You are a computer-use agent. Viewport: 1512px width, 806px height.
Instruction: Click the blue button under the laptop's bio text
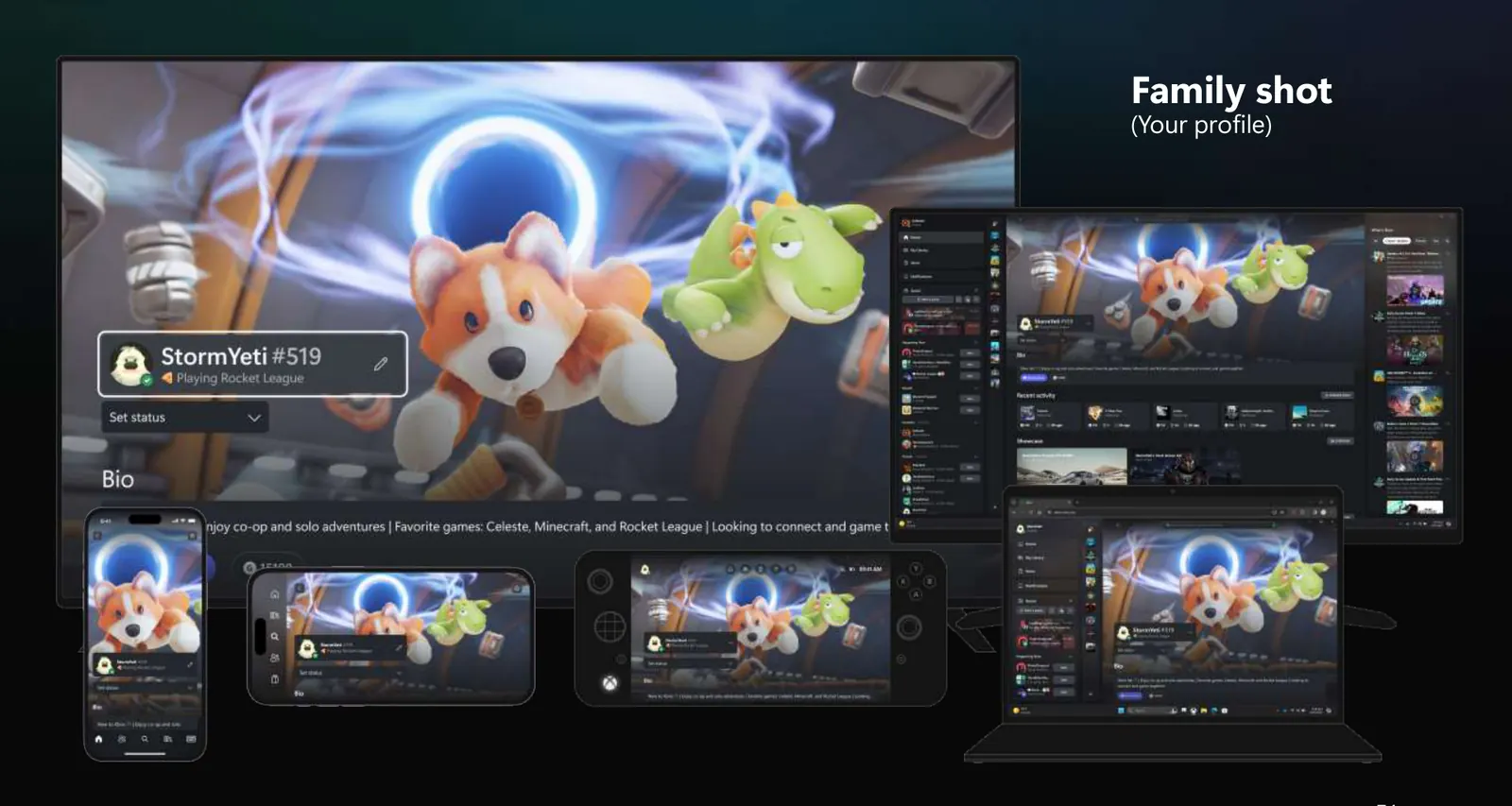click(1130, 695)
